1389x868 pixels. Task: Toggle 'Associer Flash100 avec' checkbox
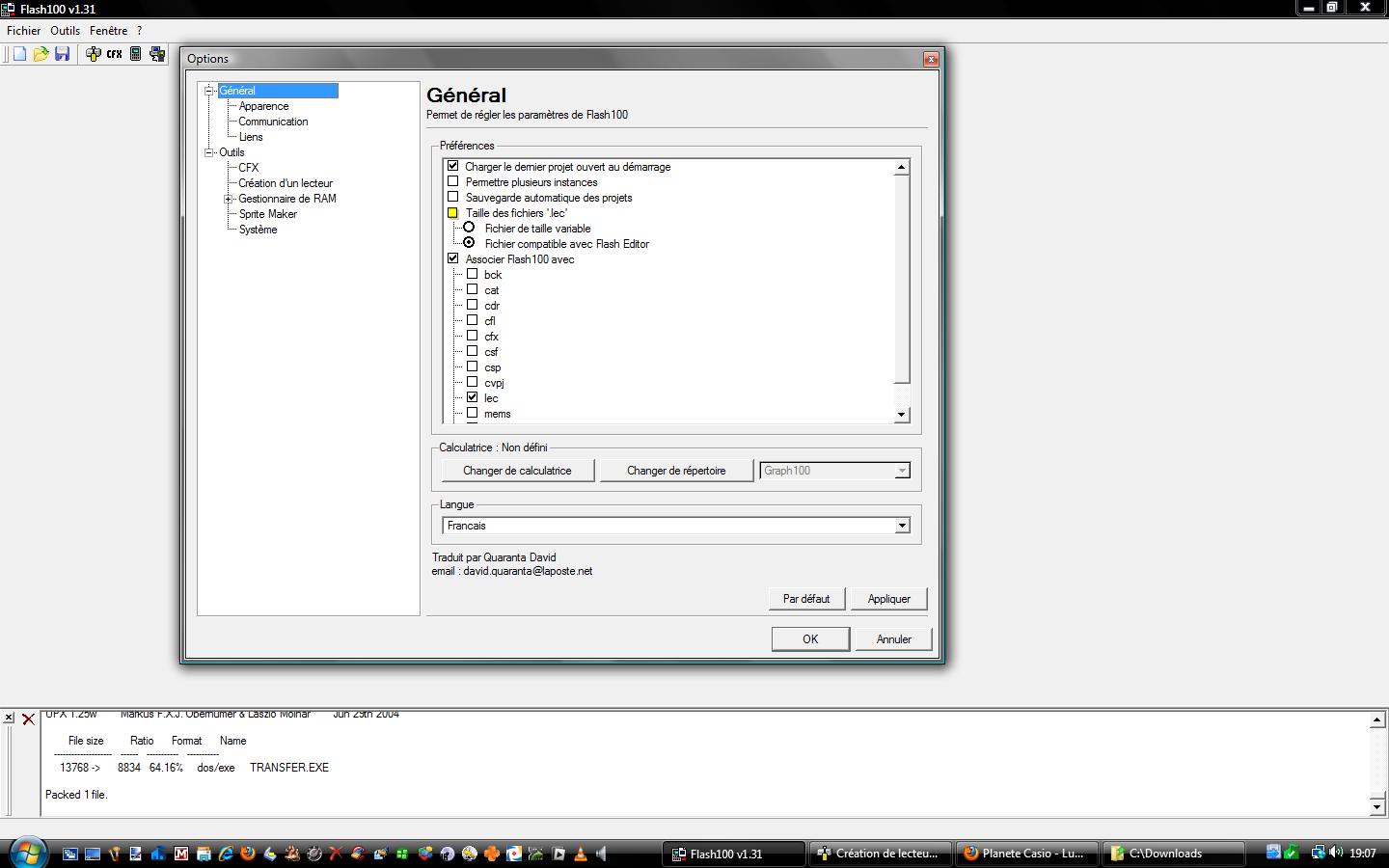(452, 258)
